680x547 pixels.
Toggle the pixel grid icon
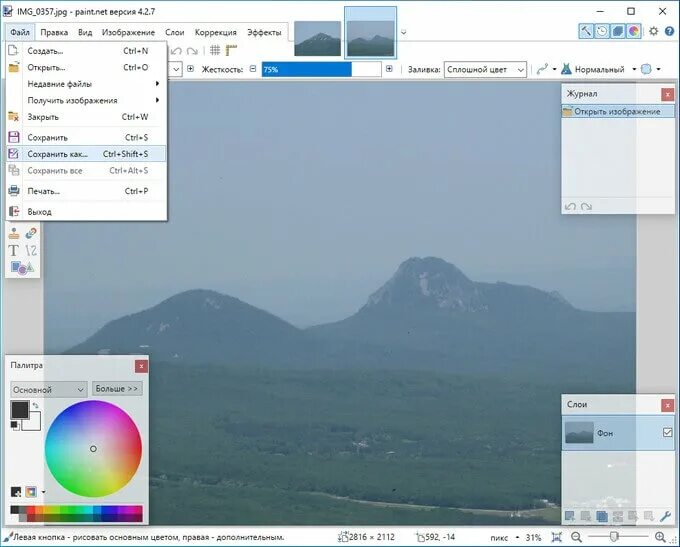tap(215, 50)
